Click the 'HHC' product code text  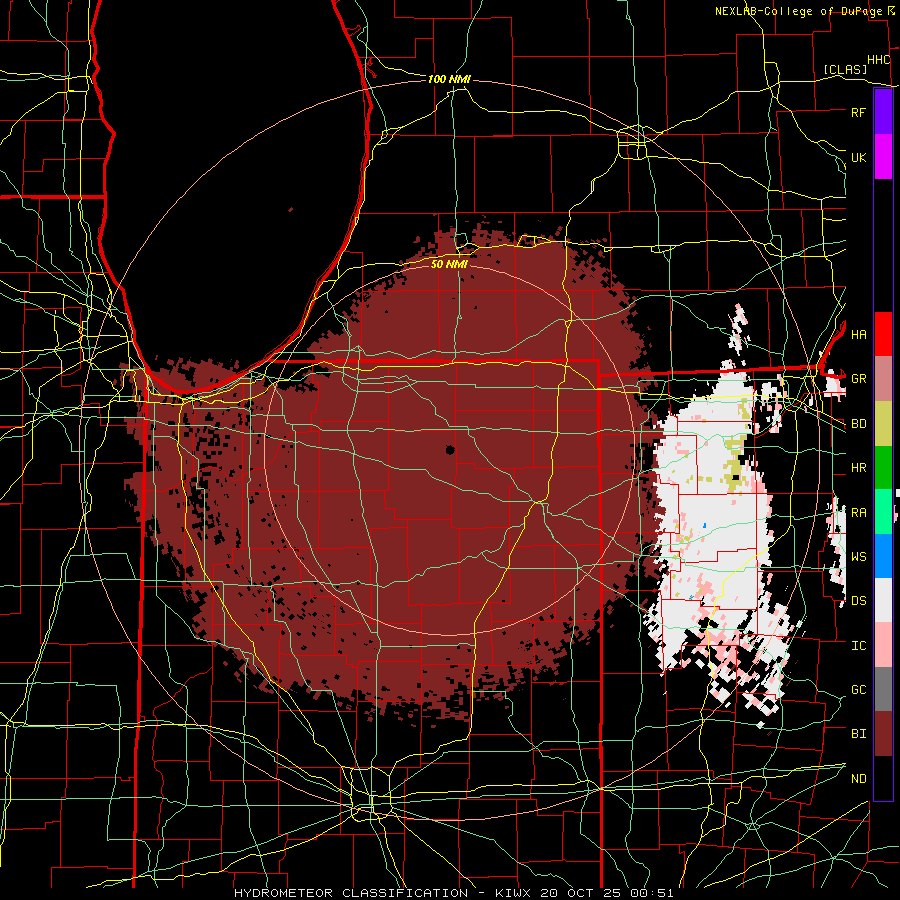pyautogui.click(x=878, y=60)
